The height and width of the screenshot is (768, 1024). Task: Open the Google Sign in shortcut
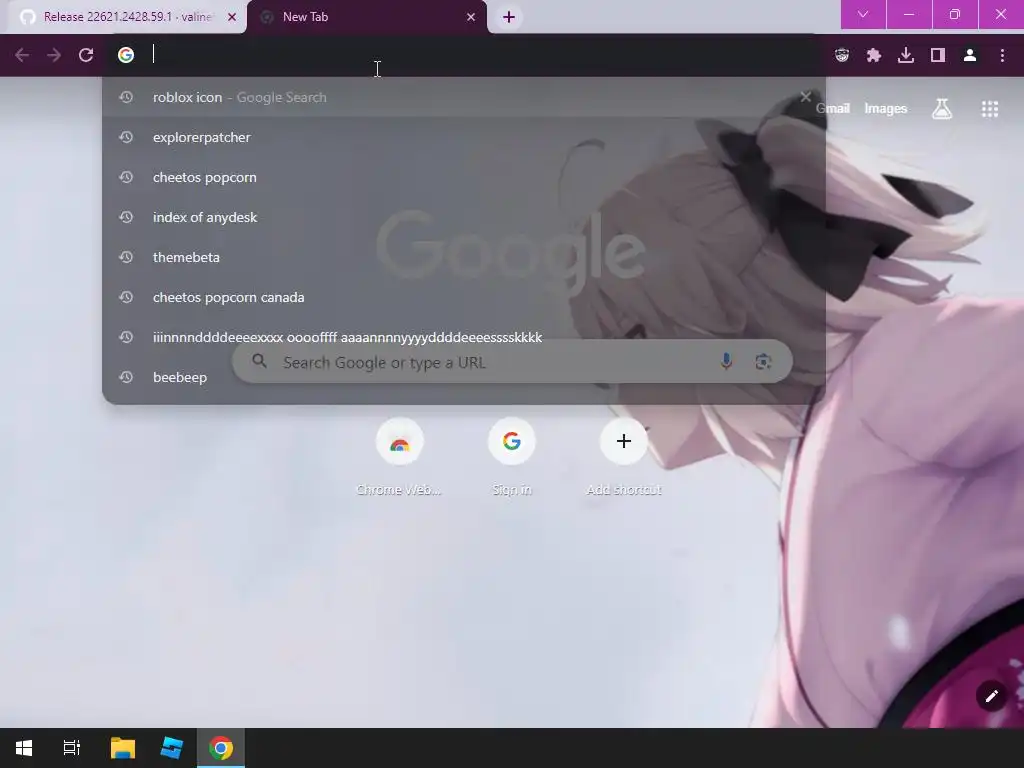pyautogui.click(x=512, y=457)
